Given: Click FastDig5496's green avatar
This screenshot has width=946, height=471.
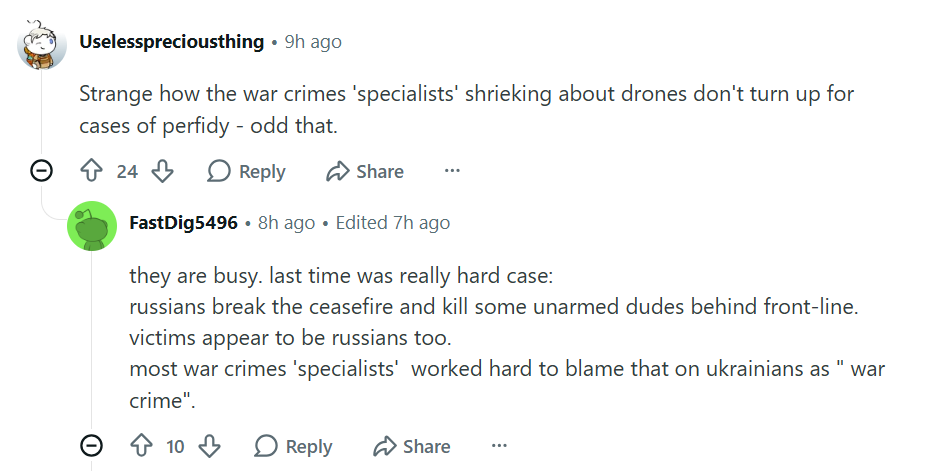Looking at the screenshot, I should point(91,225).
